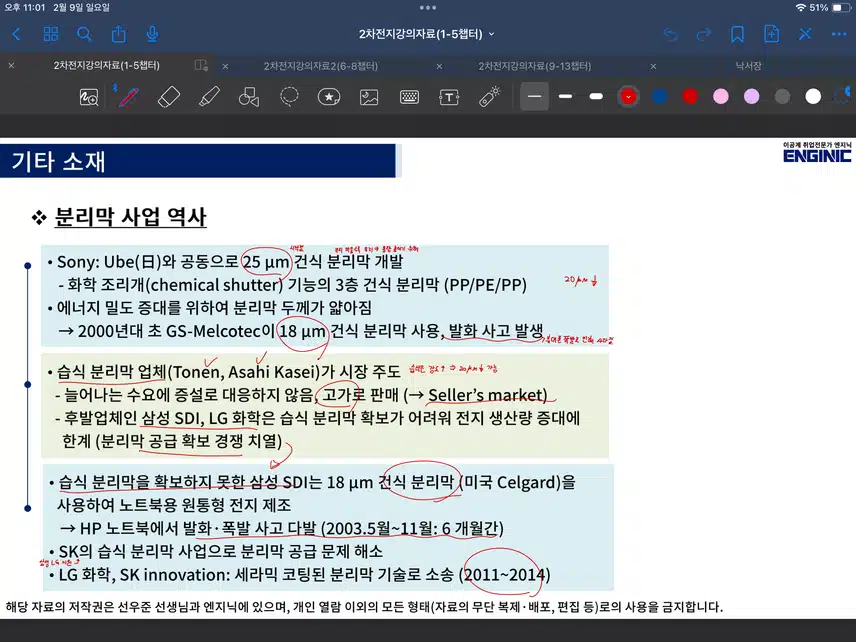Tap the text 2003.5월~11월: 6 개월간

pyautogui.click(x=412, y=528)
